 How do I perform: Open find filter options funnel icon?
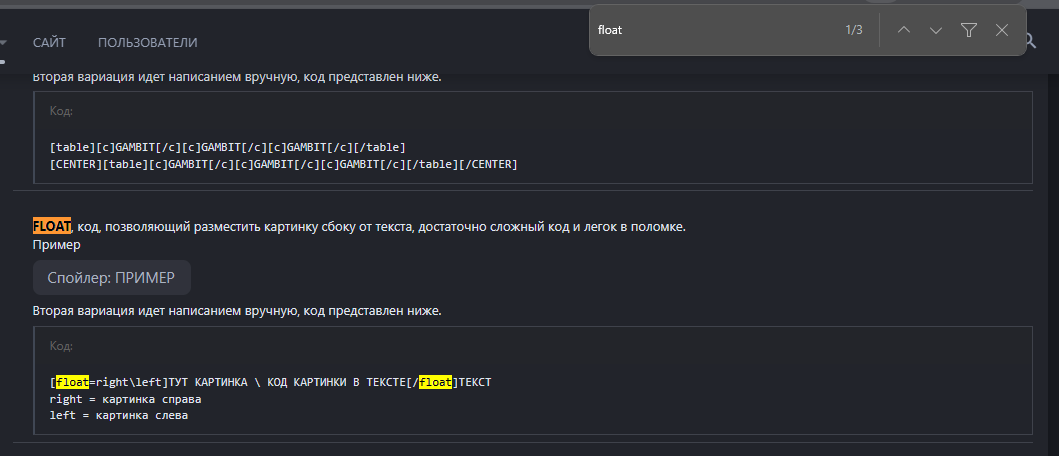(x=969, y=30)
